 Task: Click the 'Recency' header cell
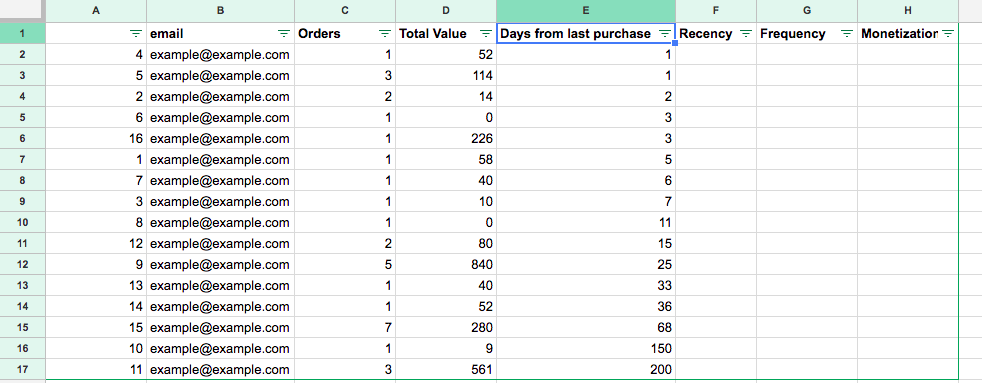716,34
